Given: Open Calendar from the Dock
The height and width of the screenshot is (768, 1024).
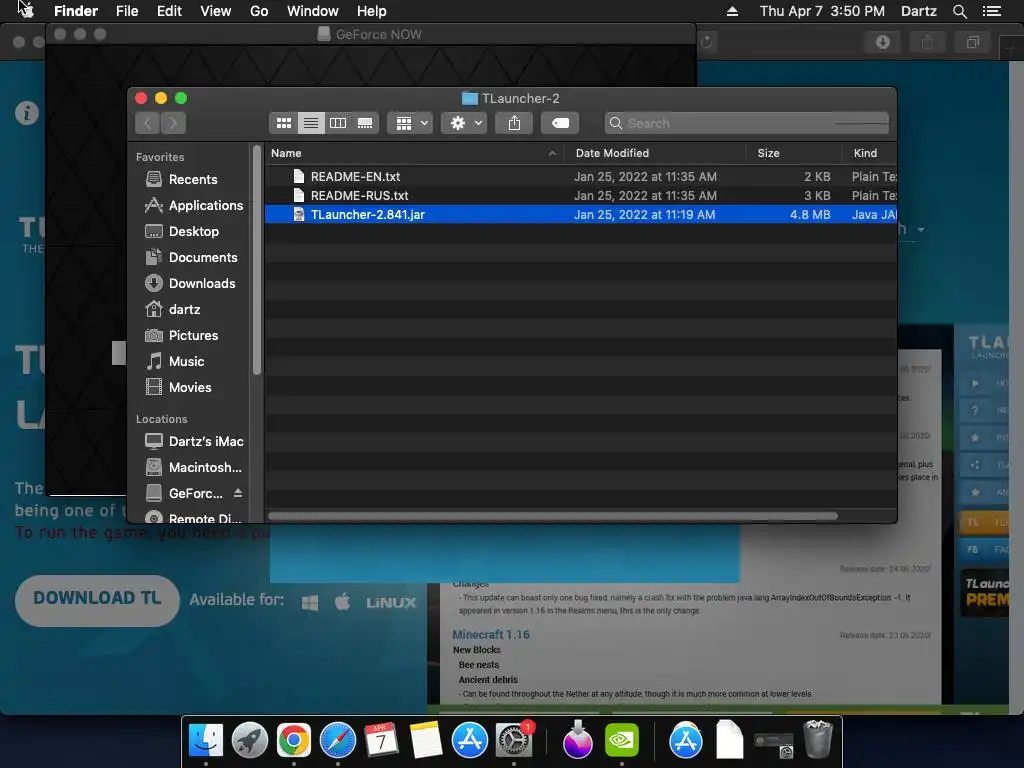Looking at the screenshot, I should [x=381, y=741].
